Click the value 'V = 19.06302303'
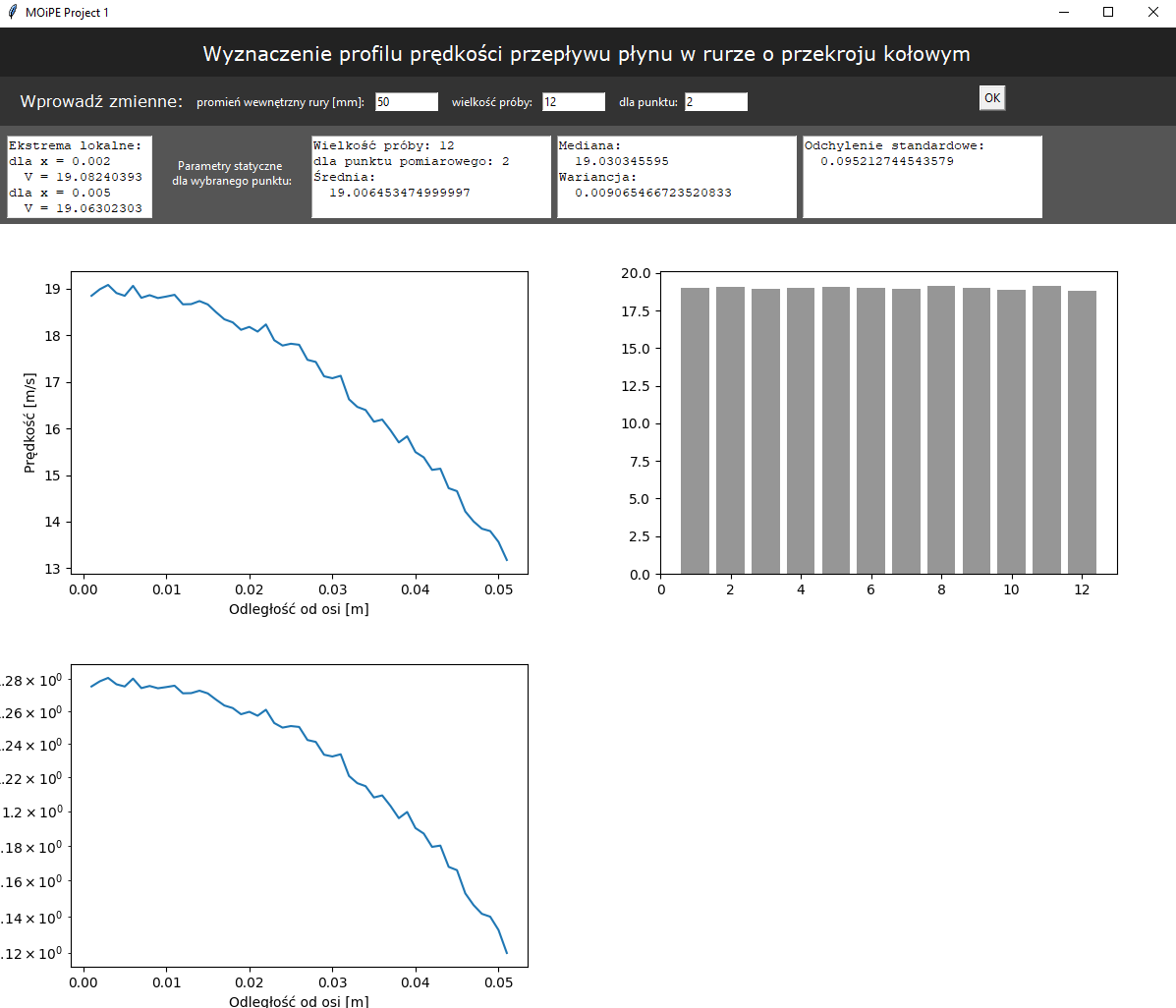1176x1008 pixels. click(84, 208)
